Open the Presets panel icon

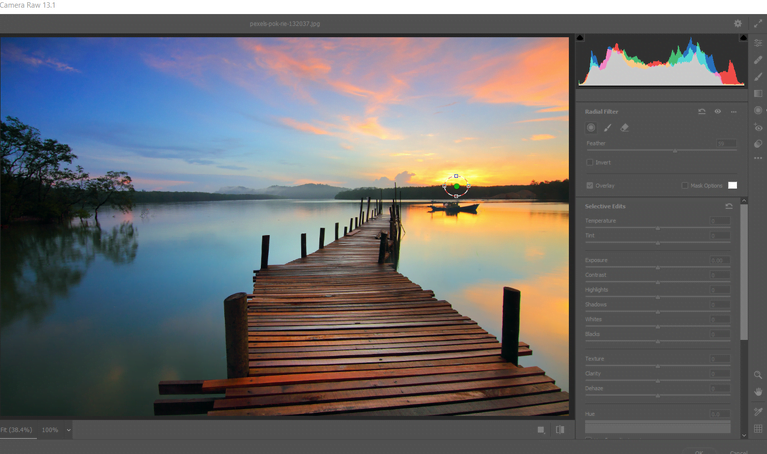pos(758,144)
